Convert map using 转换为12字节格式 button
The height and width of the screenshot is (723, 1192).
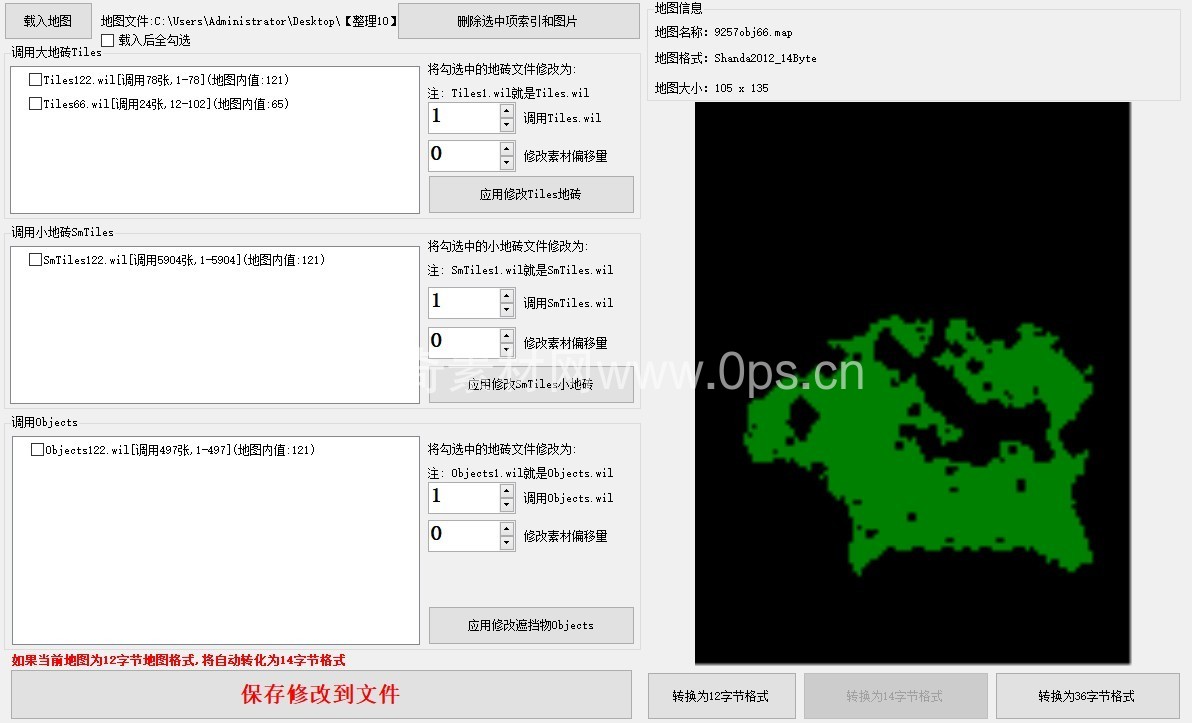(721, 696)
